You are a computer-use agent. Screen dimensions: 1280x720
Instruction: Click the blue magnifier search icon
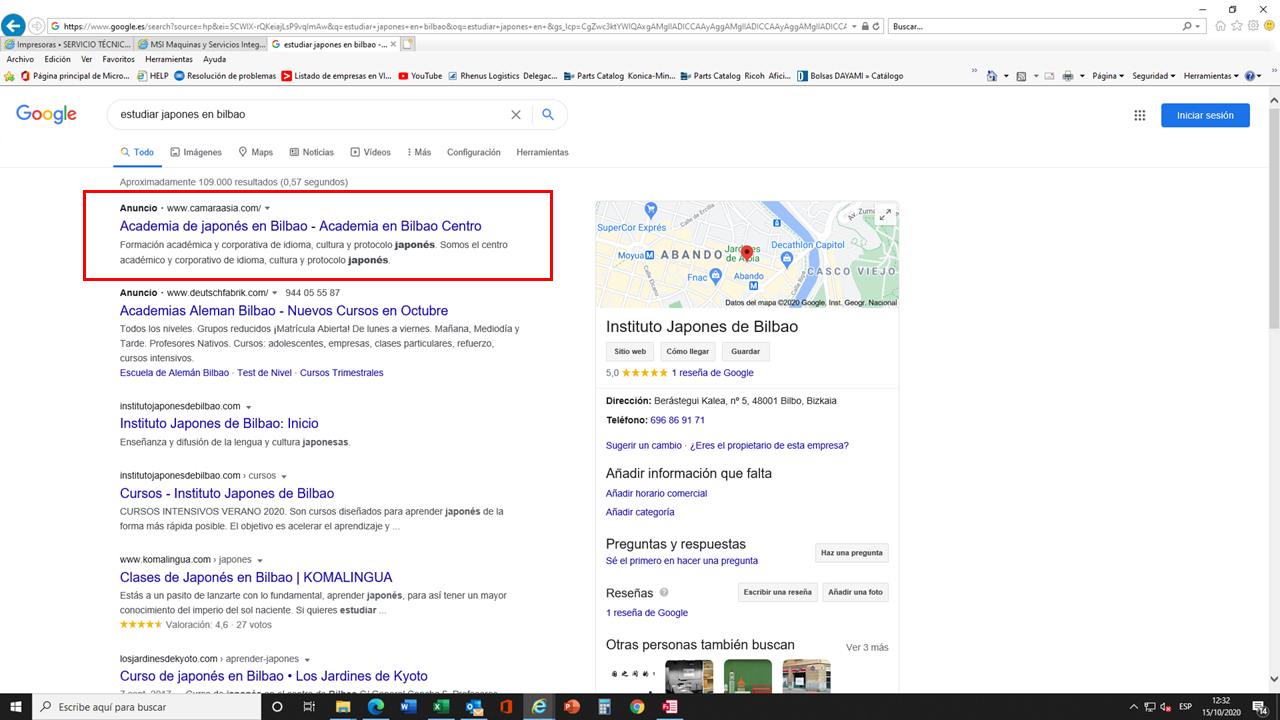pos(548,115)
